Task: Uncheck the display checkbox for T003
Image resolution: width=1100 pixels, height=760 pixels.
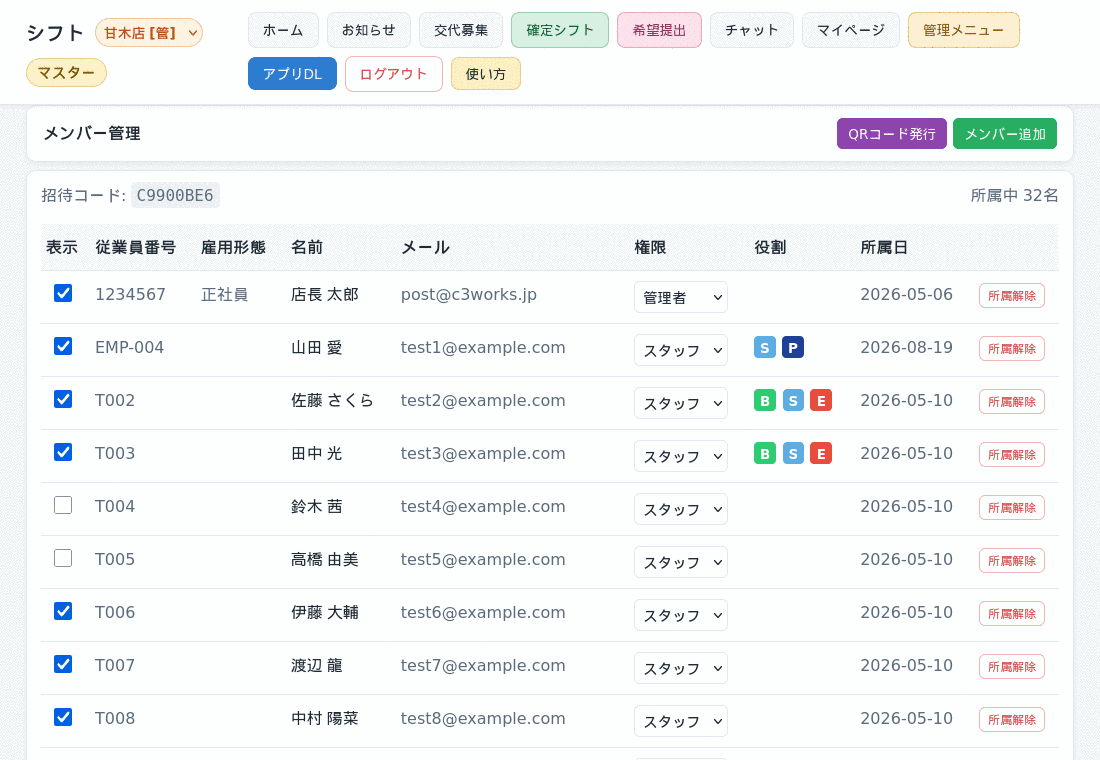Action: point(63,452)
